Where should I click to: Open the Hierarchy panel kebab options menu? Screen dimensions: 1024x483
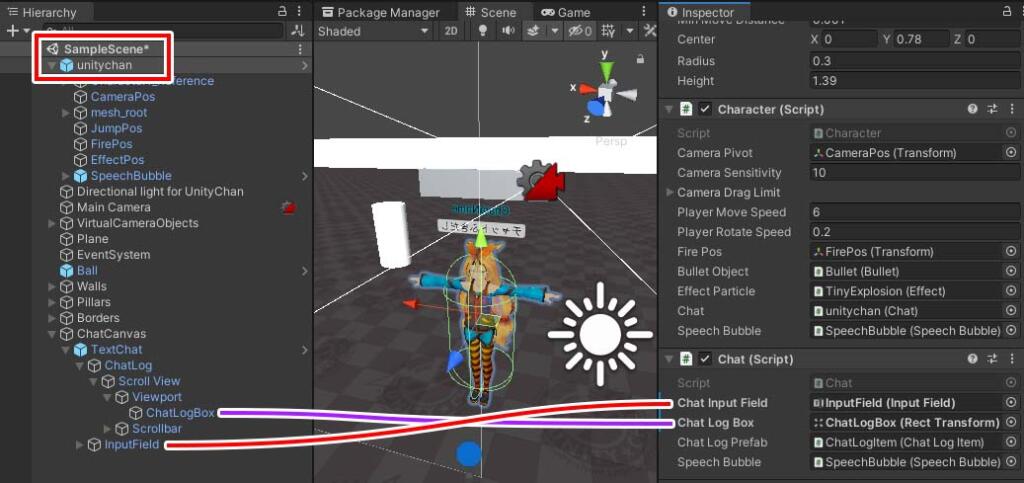(299, 11)
